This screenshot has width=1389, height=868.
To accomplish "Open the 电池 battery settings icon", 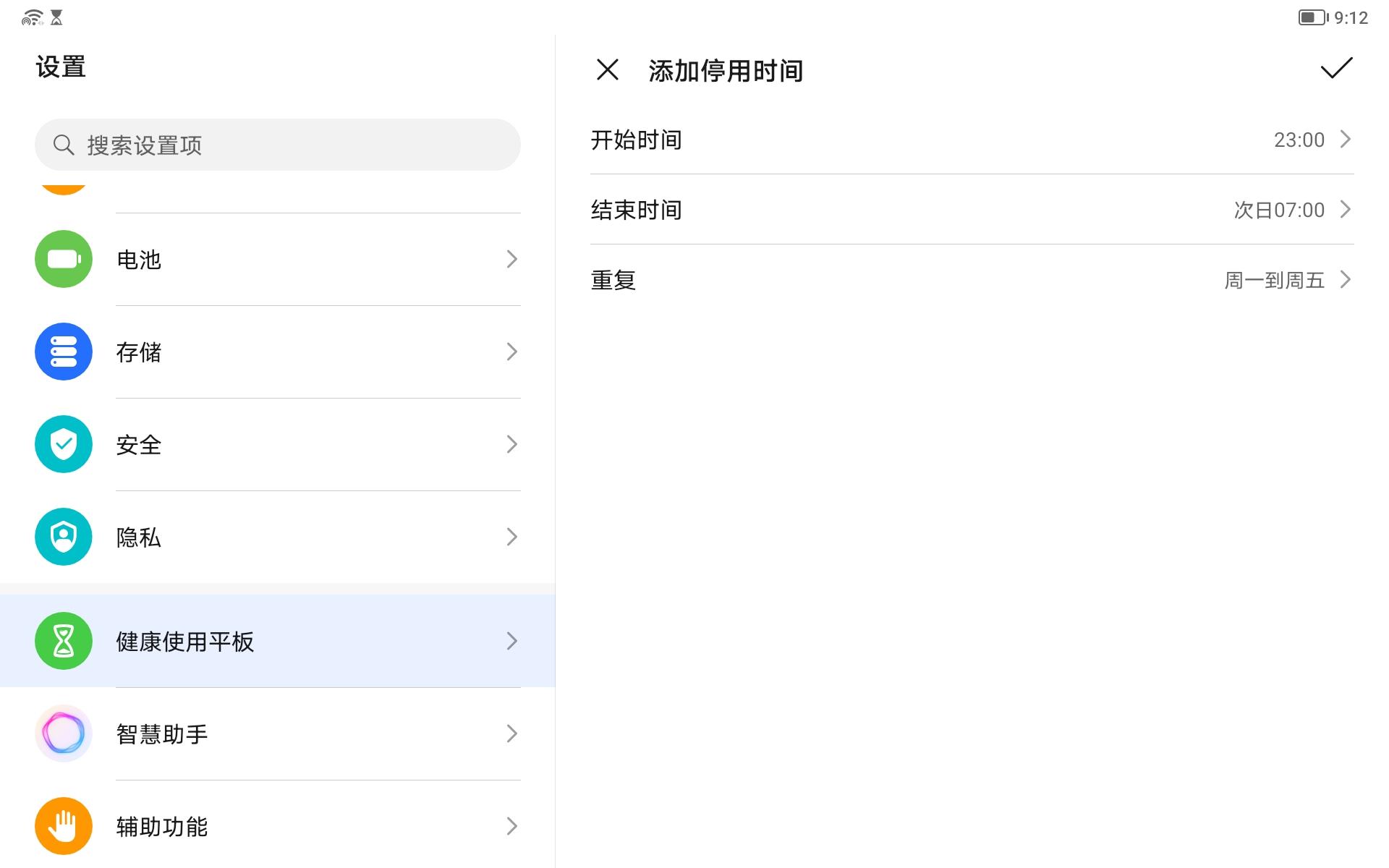I will (63, 259).
